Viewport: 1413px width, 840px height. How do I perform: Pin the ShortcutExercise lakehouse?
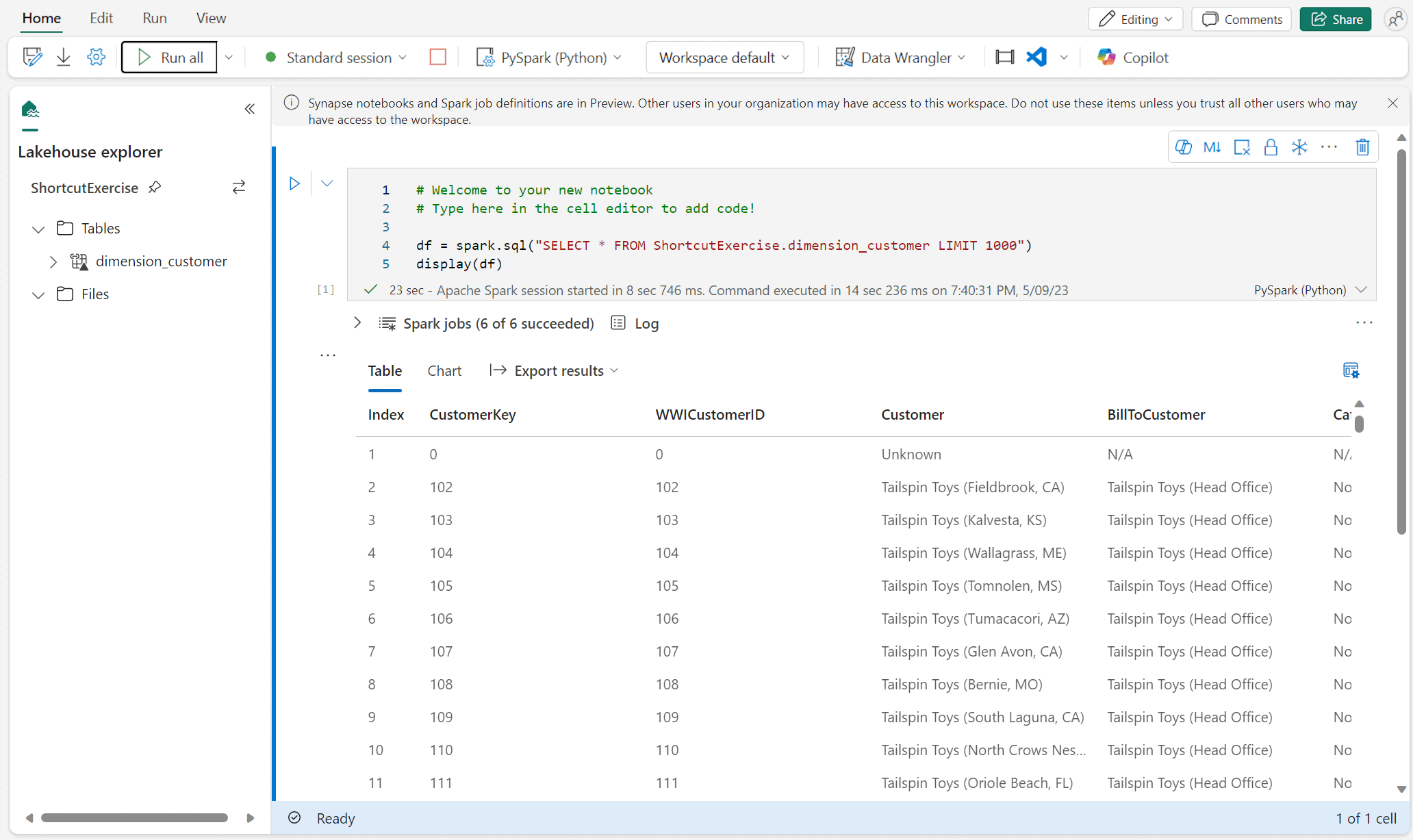[155, 187]
